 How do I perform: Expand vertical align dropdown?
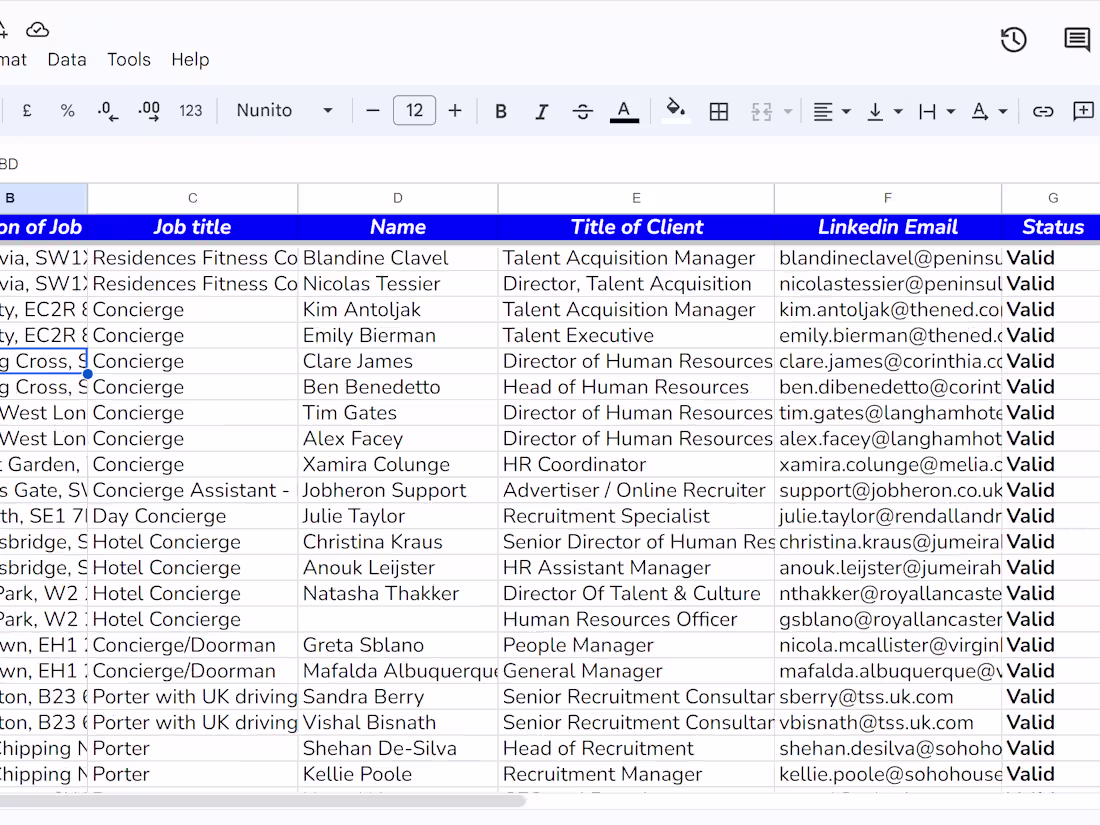click(884, 111)
